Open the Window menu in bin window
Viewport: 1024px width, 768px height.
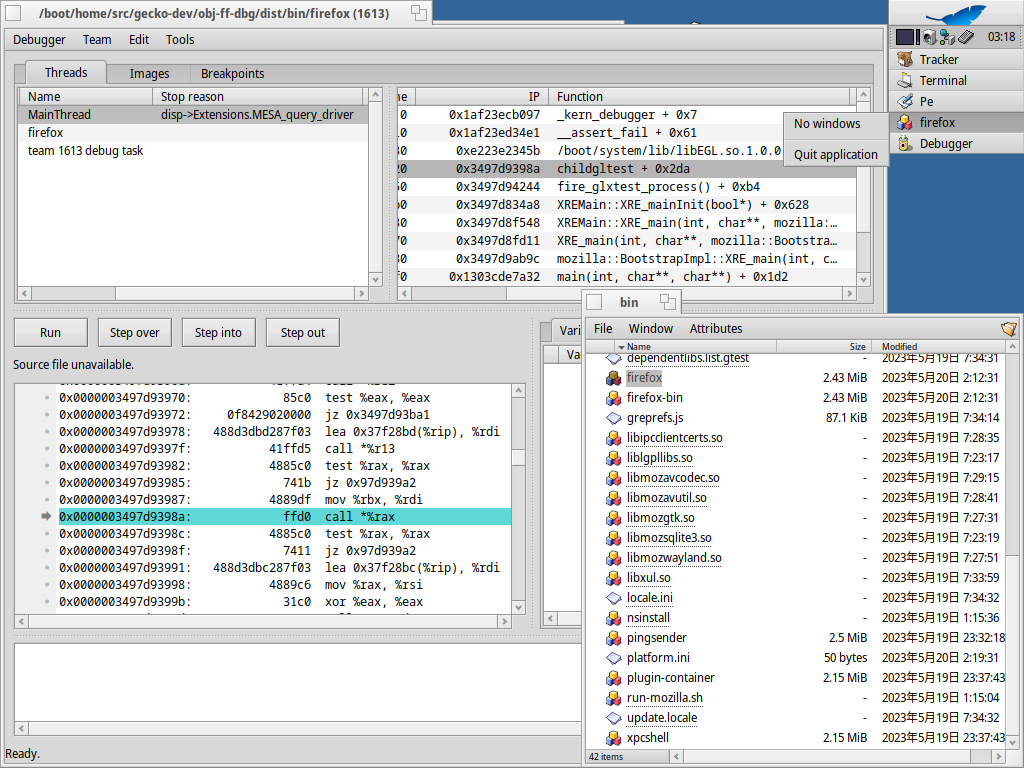pyautogui.click(x=650, y=328)
